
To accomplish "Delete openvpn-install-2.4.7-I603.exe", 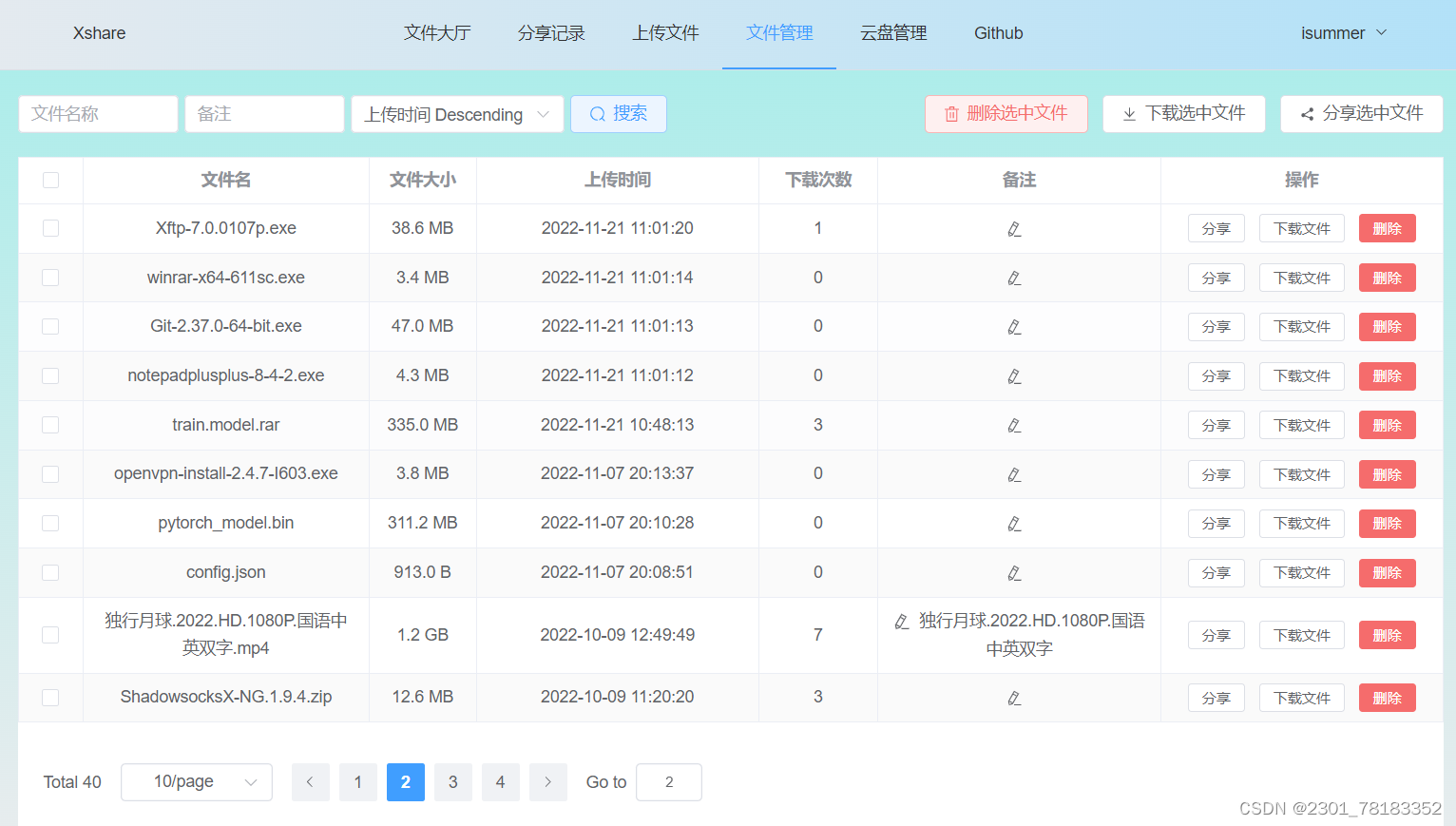I will [x=1388, y=474].
